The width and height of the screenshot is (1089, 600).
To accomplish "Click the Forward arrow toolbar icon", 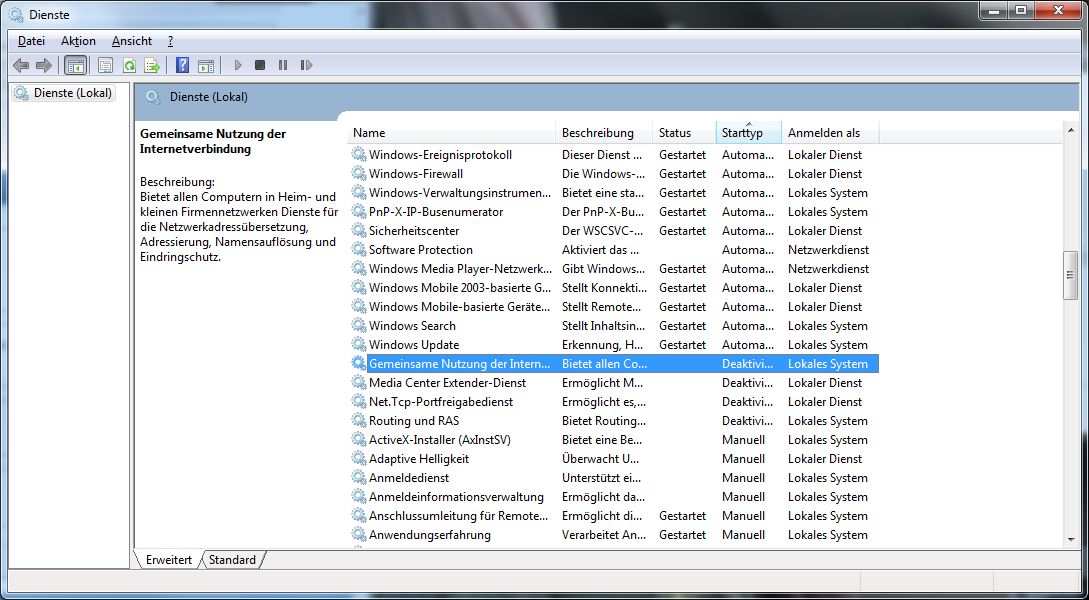I will pos(44,65).
